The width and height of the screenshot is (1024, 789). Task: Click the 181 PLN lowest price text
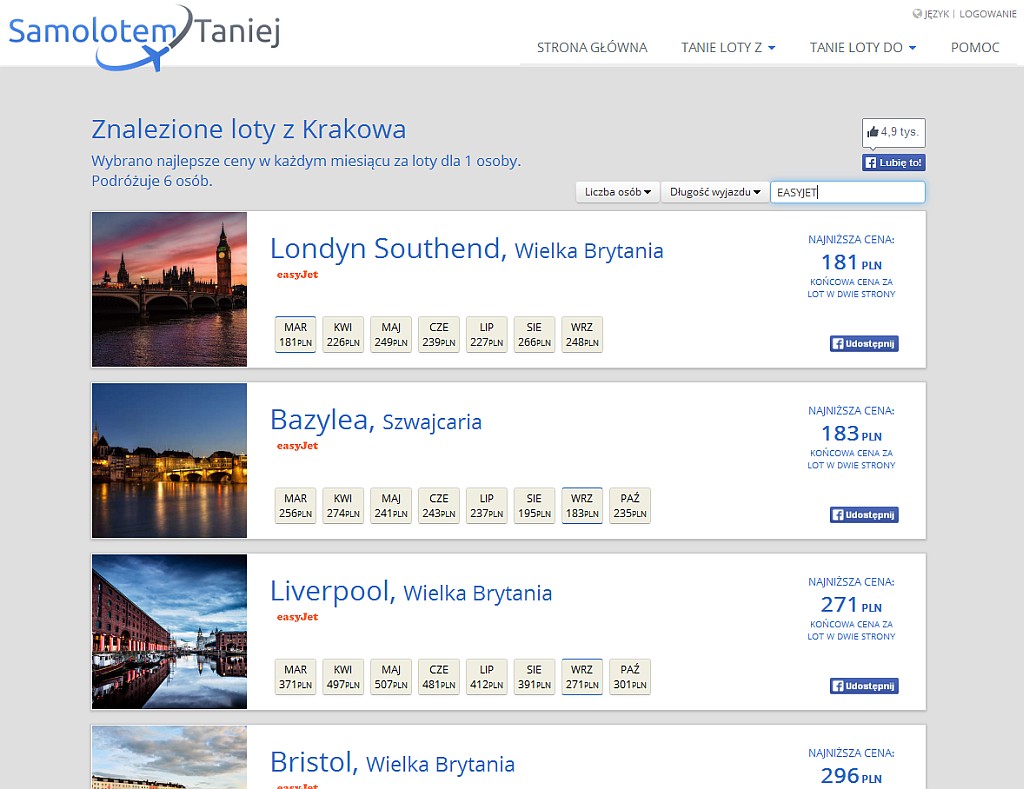tap(851, 263)
